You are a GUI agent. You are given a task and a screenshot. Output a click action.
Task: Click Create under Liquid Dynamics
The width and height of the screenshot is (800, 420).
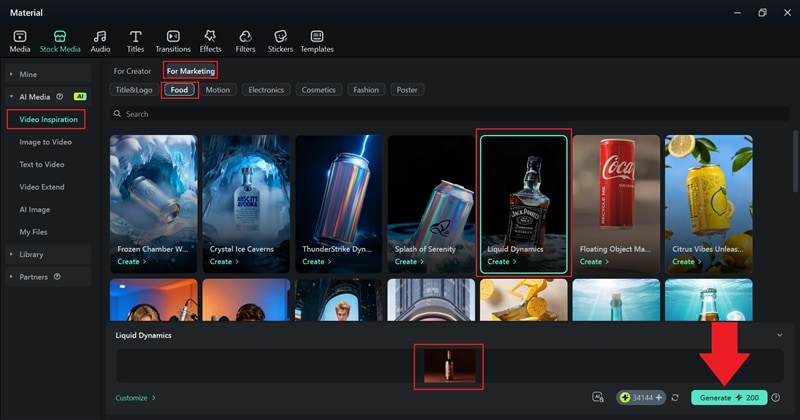click(x=502, y=261)
